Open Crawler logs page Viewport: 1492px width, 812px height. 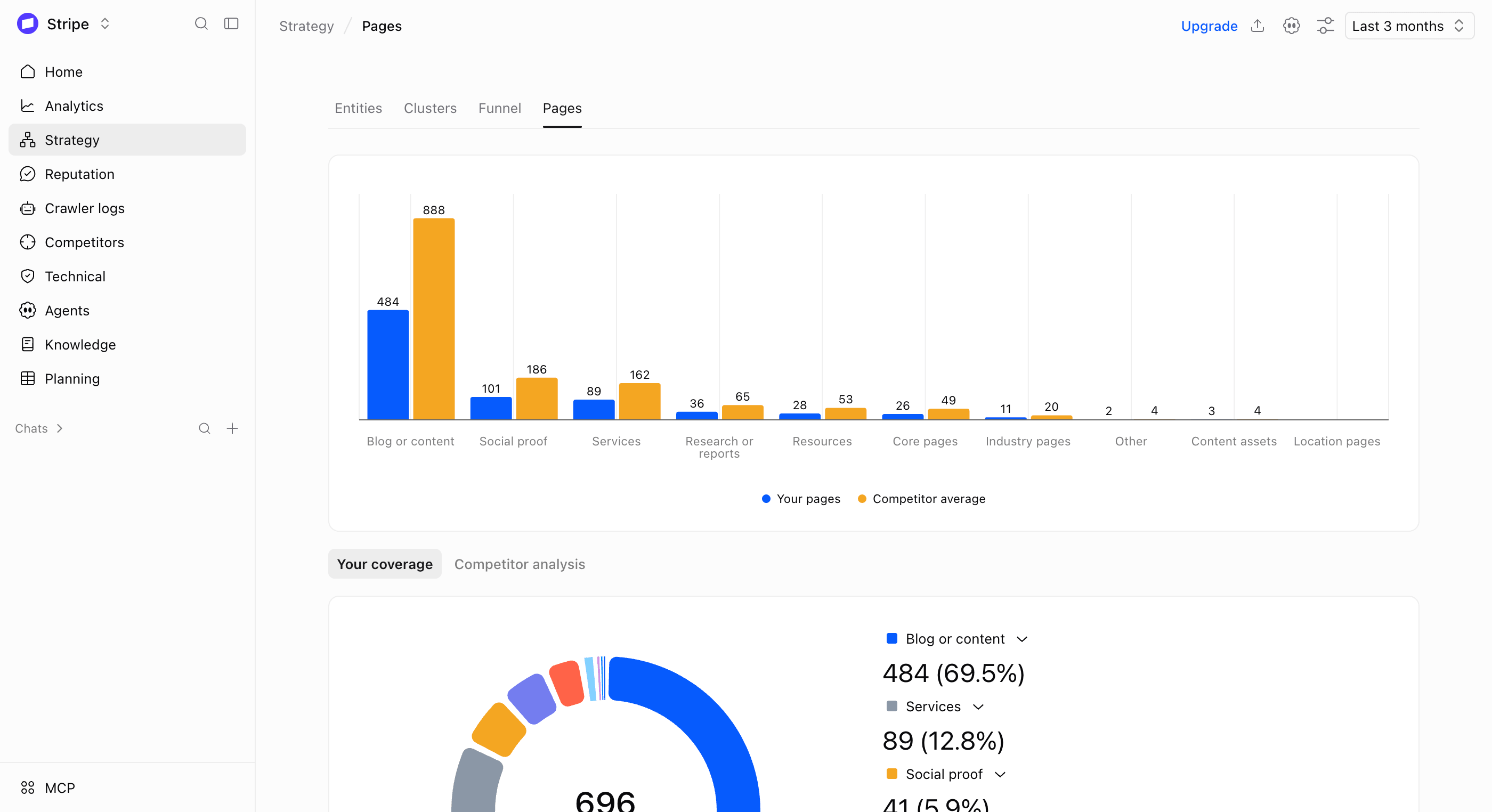click(x=127, y=208)
